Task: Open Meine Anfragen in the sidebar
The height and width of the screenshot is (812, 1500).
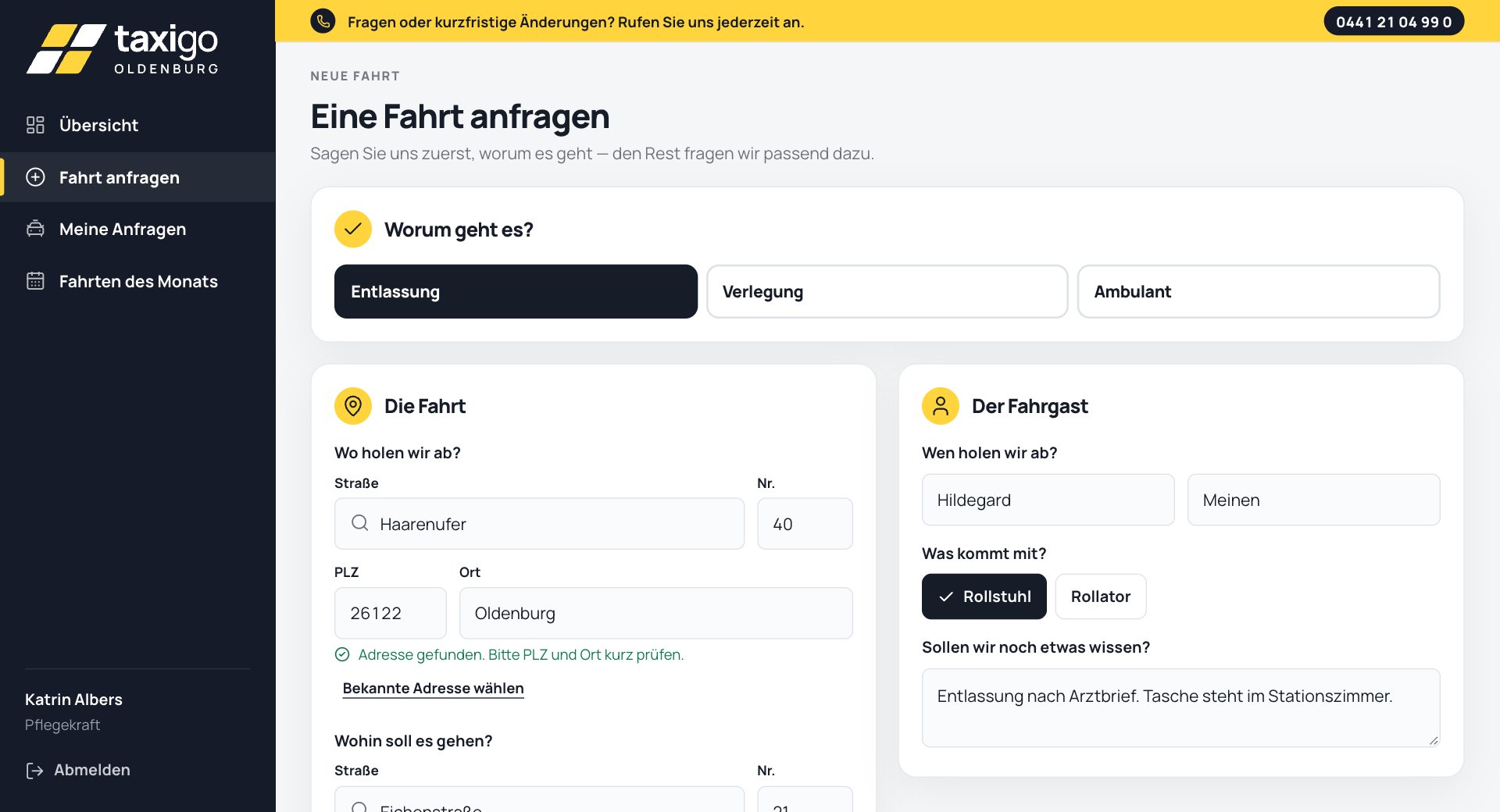Action: point(137,229)
